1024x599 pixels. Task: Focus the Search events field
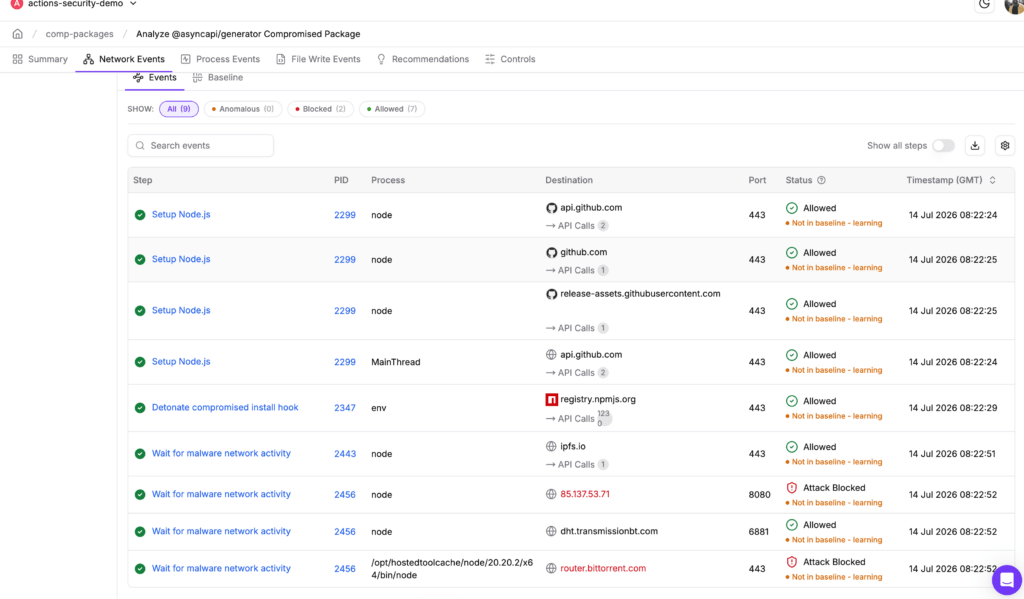pos(200,146)
